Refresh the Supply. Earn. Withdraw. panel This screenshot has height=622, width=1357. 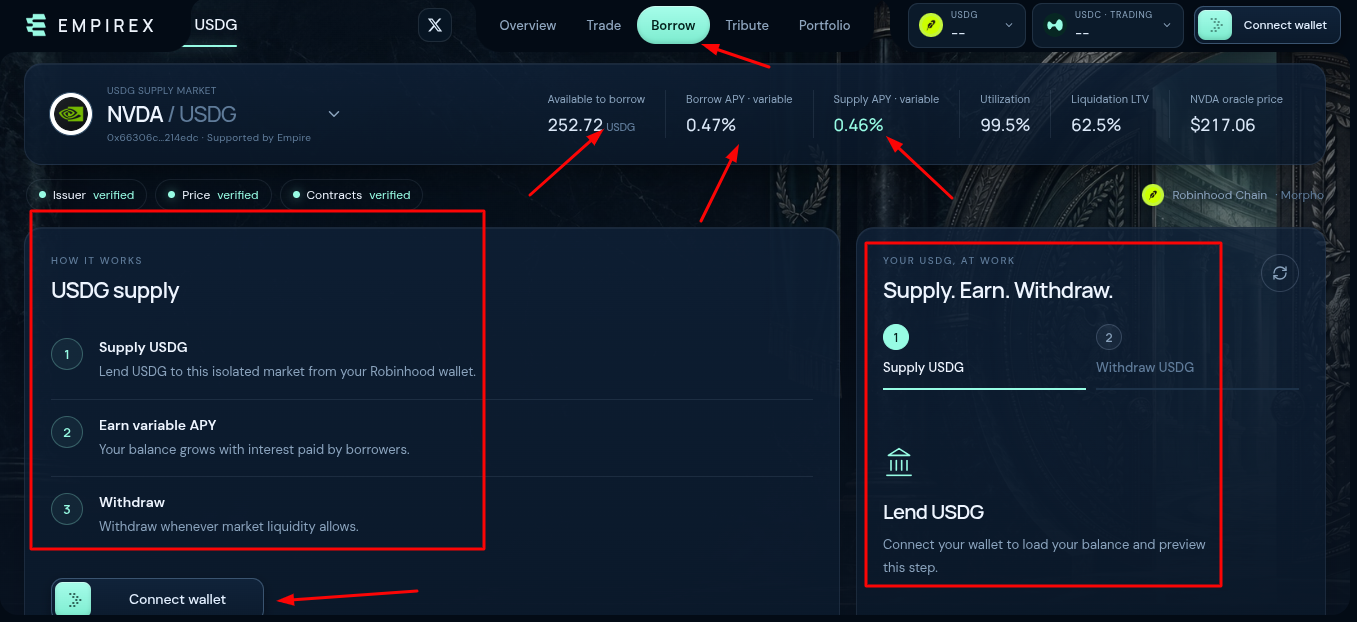[1280, 273]
